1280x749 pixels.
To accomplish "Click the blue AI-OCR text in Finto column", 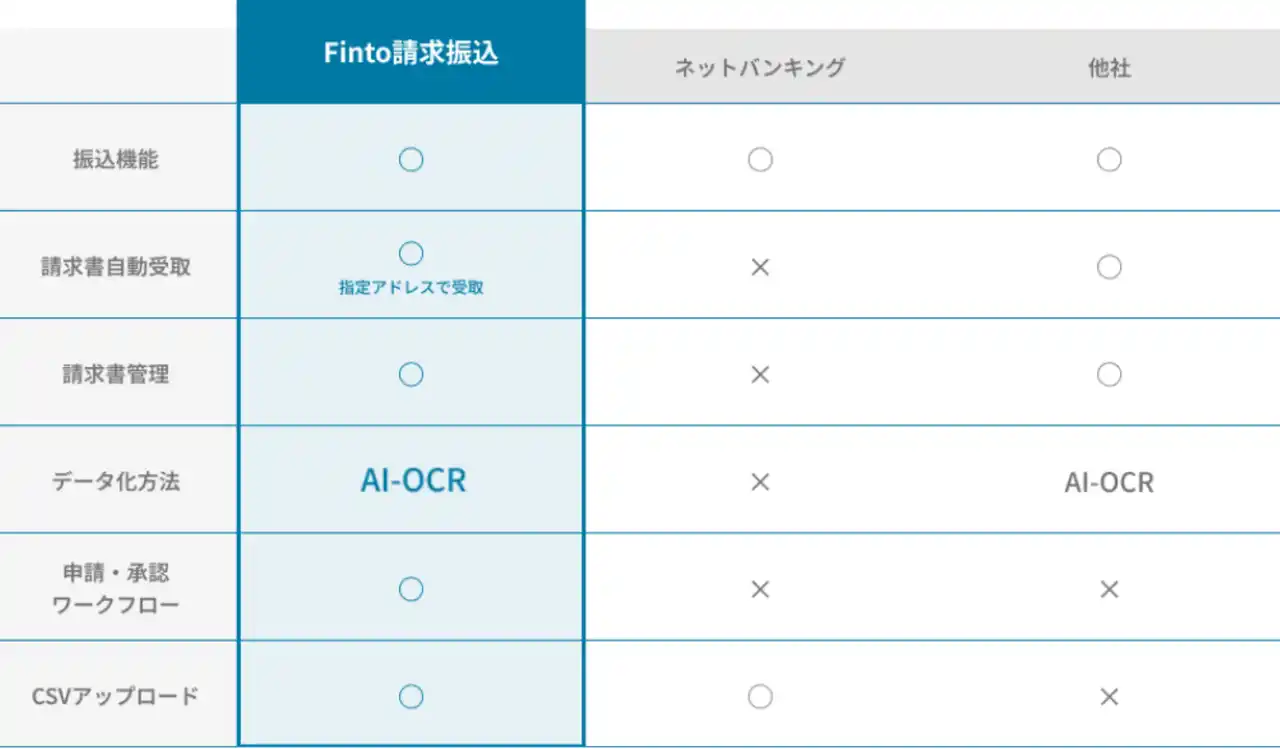I will 413,481.
